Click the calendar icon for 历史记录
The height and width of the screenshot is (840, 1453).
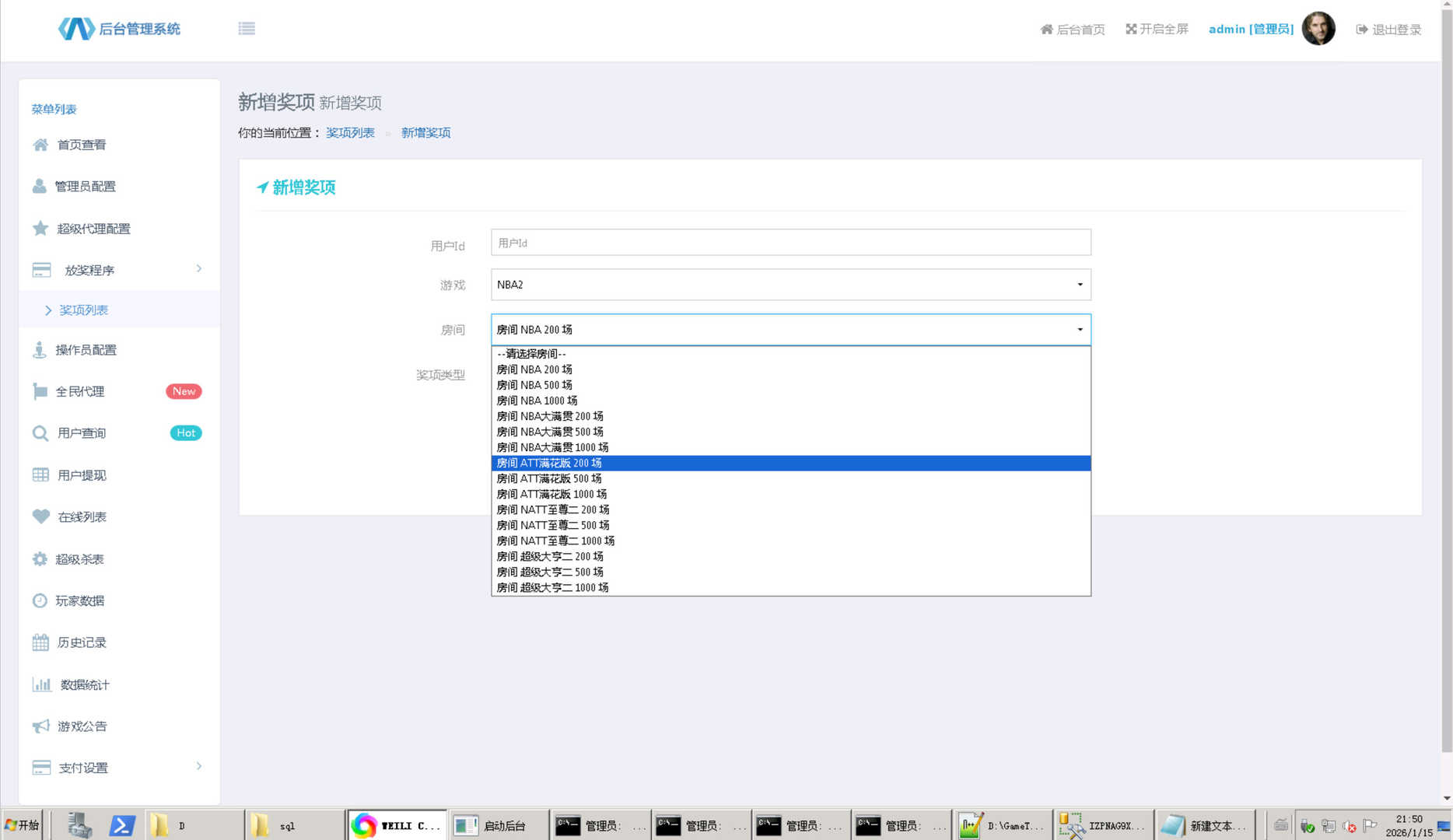(x=40, y=642)
